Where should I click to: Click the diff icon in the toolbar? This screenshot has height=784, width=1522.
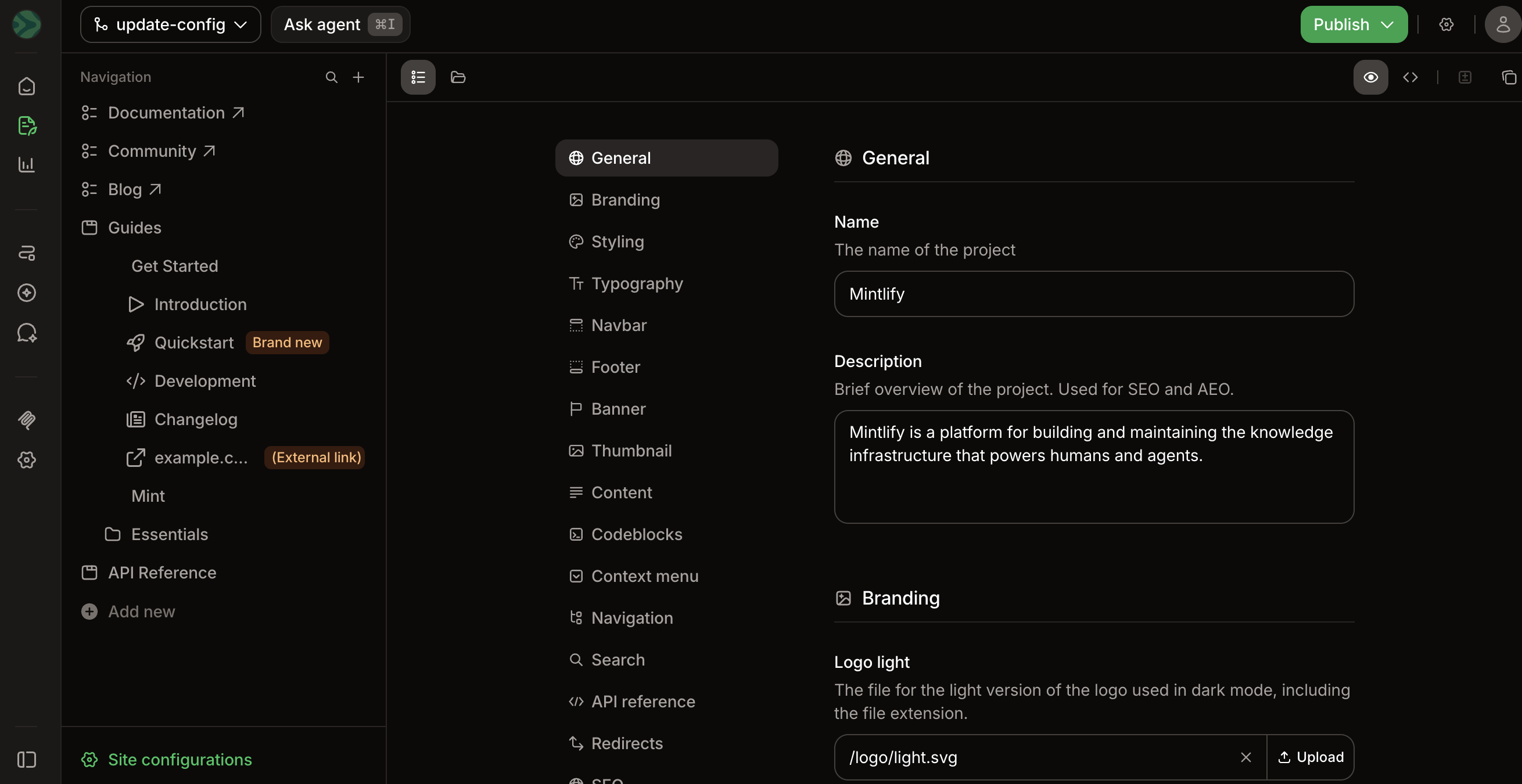(x=1464, y=77)
